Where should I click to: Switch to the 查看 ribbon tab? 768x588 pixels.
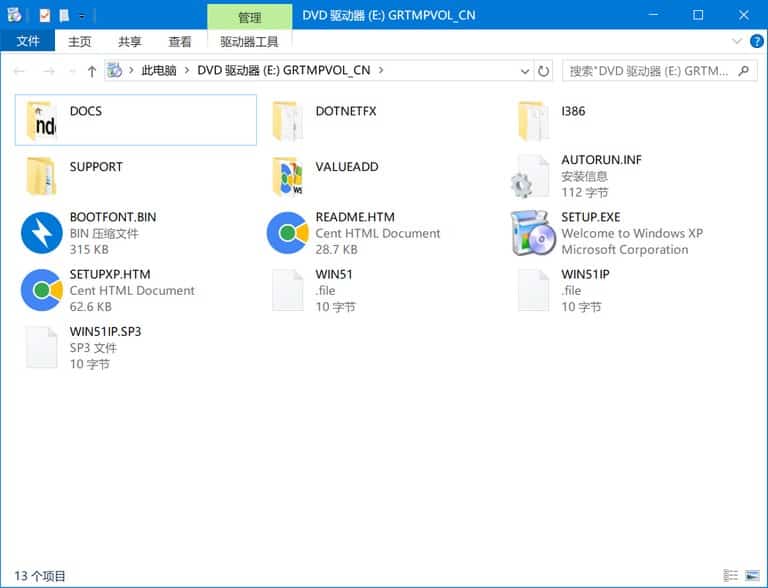point(180,42)
